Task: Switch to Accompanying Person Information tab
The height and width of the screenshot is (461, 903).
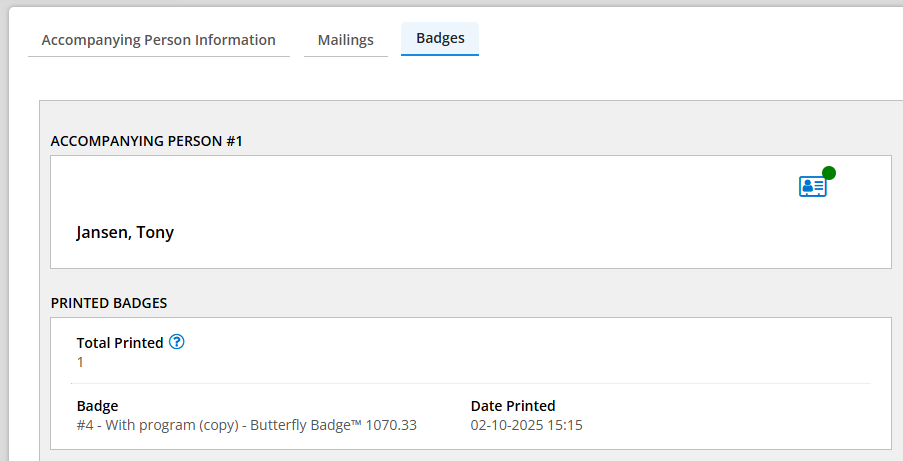Action: click(x=158, y=40)
